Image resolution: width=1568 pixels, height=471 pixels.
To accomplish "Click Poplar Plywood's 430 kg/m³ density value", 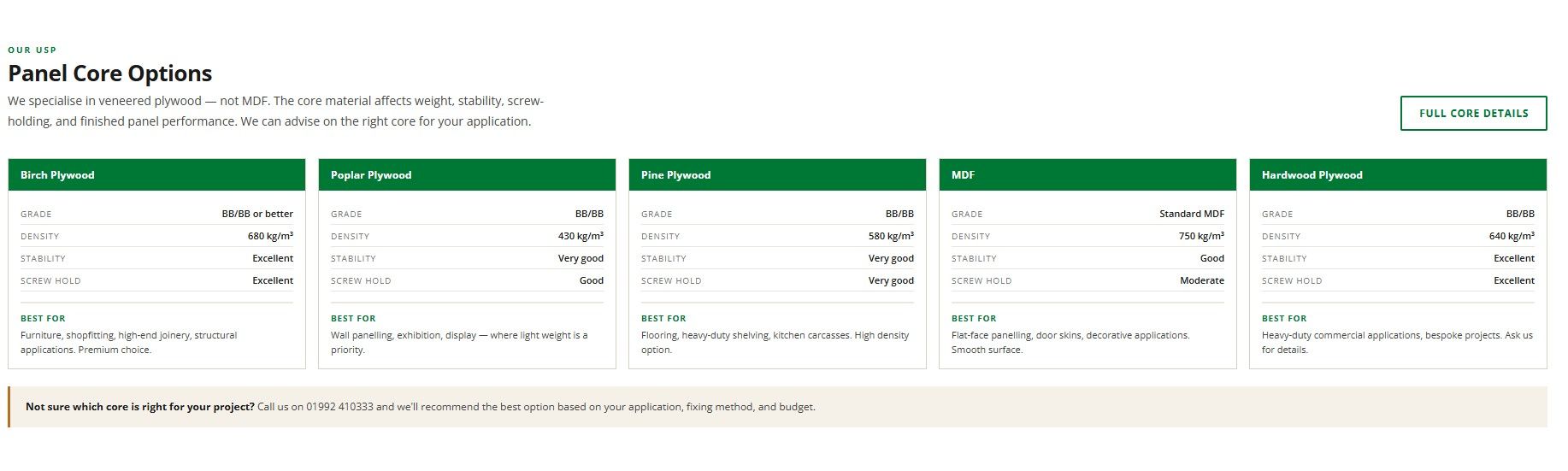I will click(581, 236).
